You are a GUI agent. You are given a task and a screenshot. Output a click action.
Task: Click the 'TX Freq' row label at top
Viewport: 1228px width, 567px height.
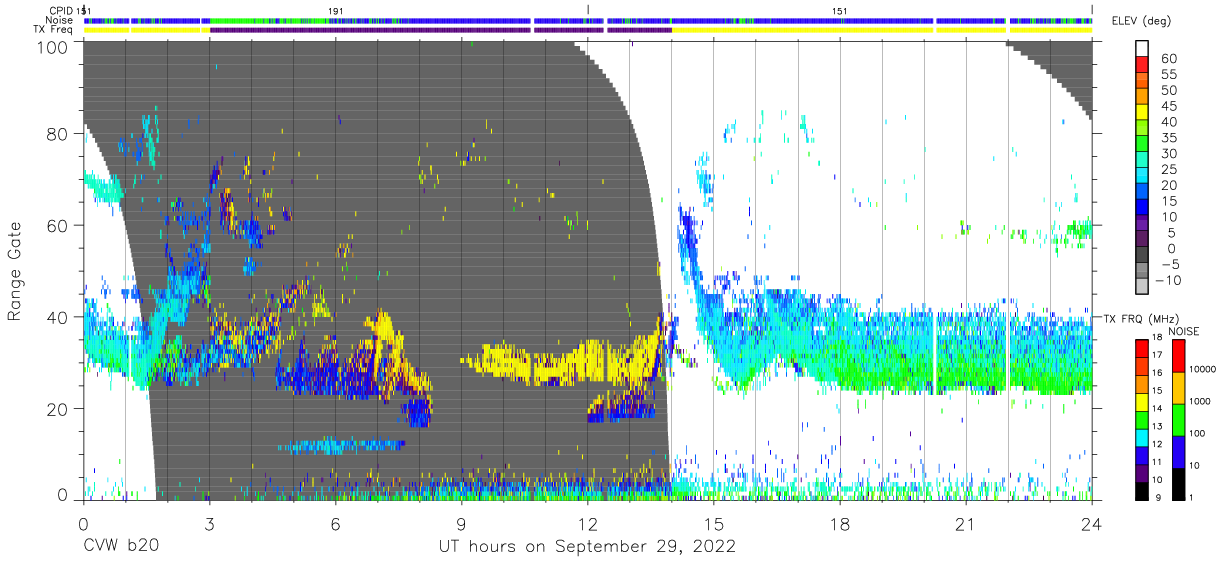pyautogui.click(x=53, y=30)
